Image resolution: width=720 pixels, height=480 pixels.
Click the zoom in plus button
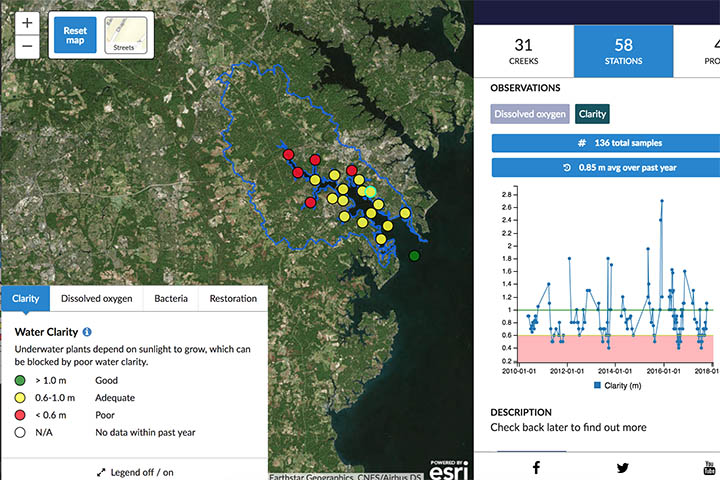click(27, 23)
